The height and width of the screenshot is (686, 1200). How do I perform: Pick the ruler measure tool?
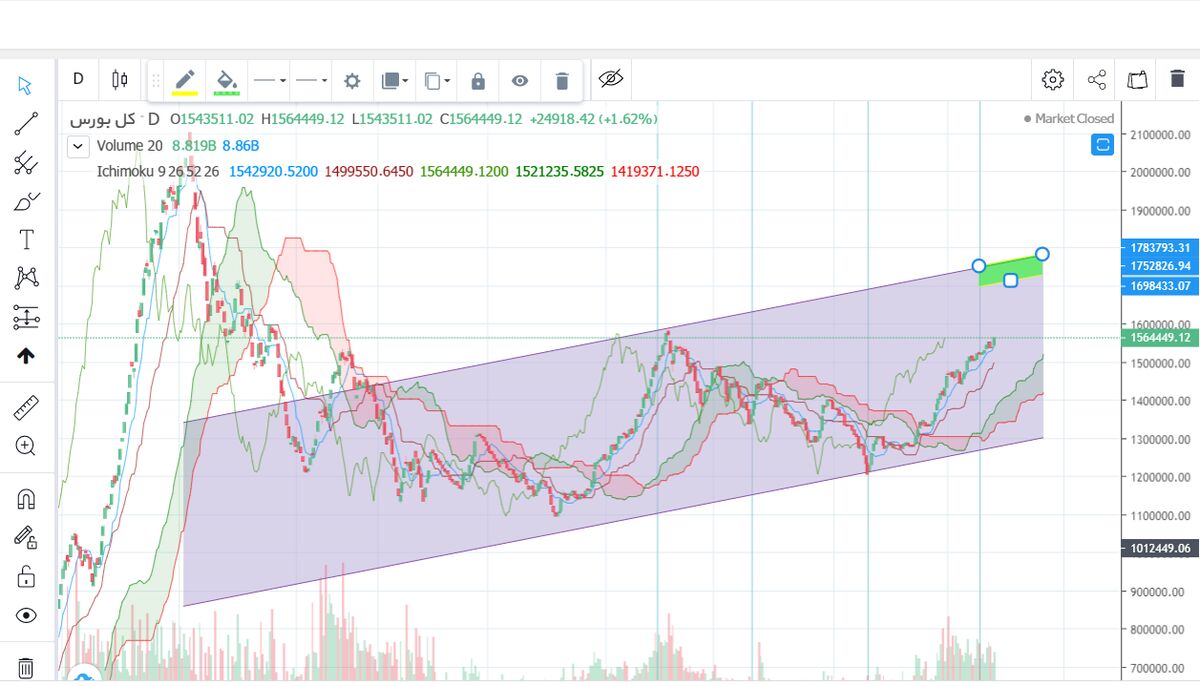point(26,408)
